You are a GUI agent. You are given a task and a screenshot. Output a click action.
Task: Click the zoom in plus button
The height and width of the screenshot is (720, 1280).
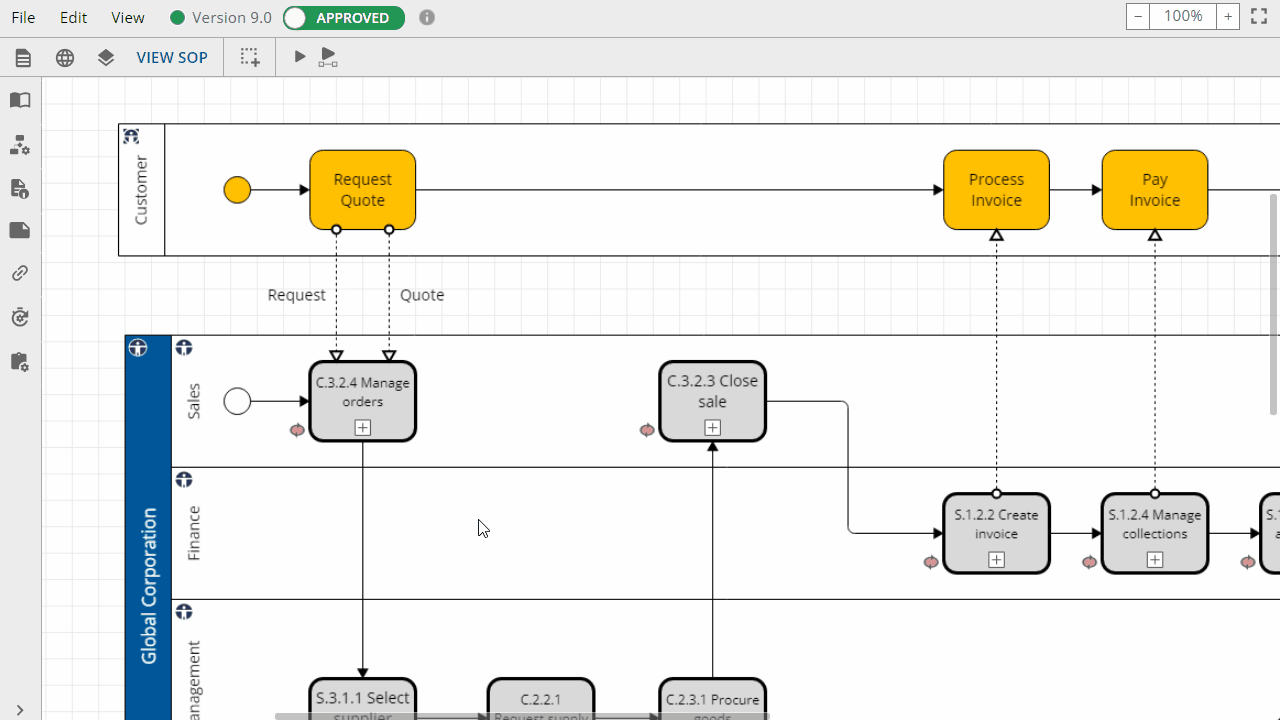coord(1228,17)
